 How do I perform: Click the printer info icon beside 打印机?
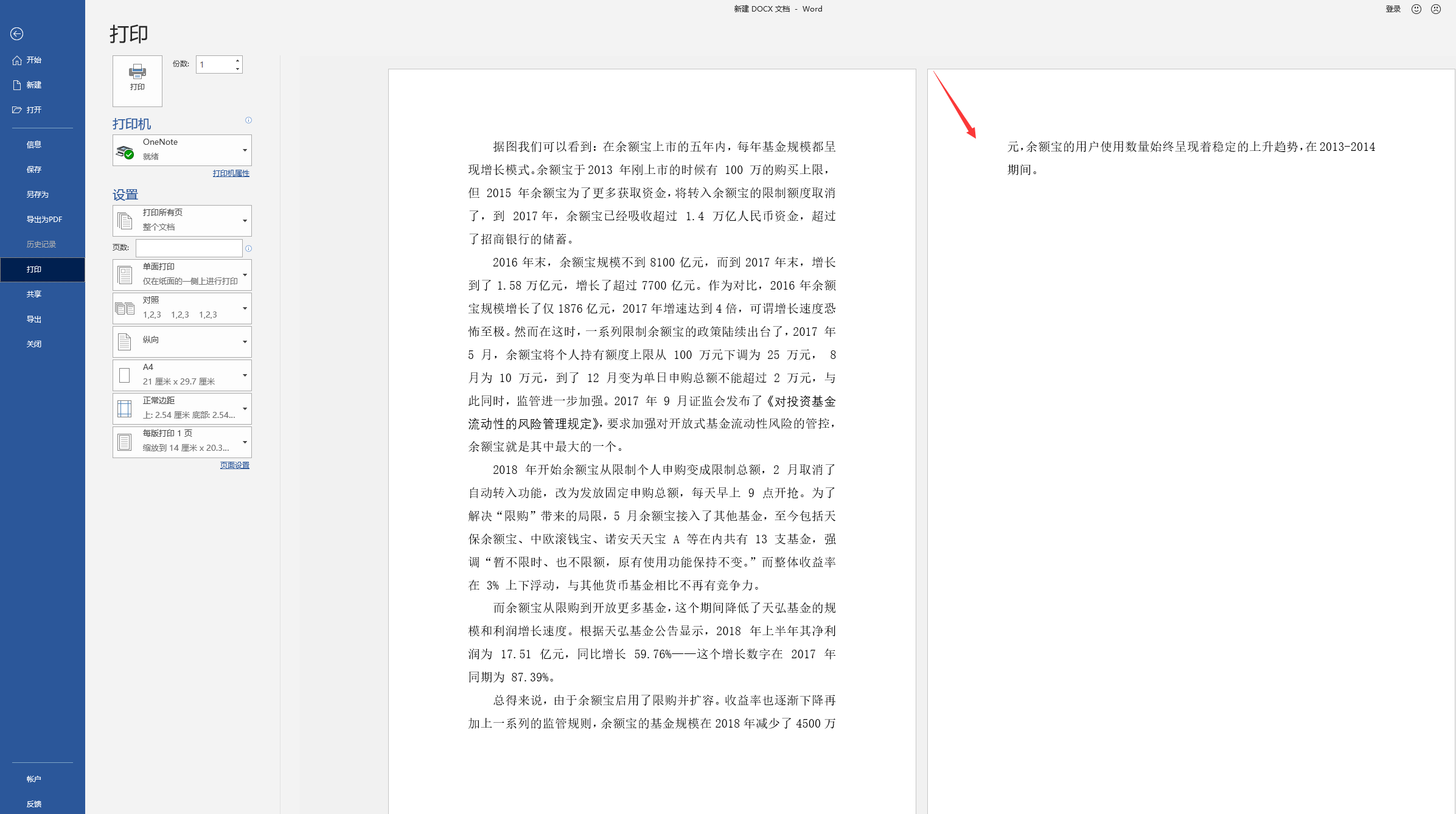(x=248, y=120)
